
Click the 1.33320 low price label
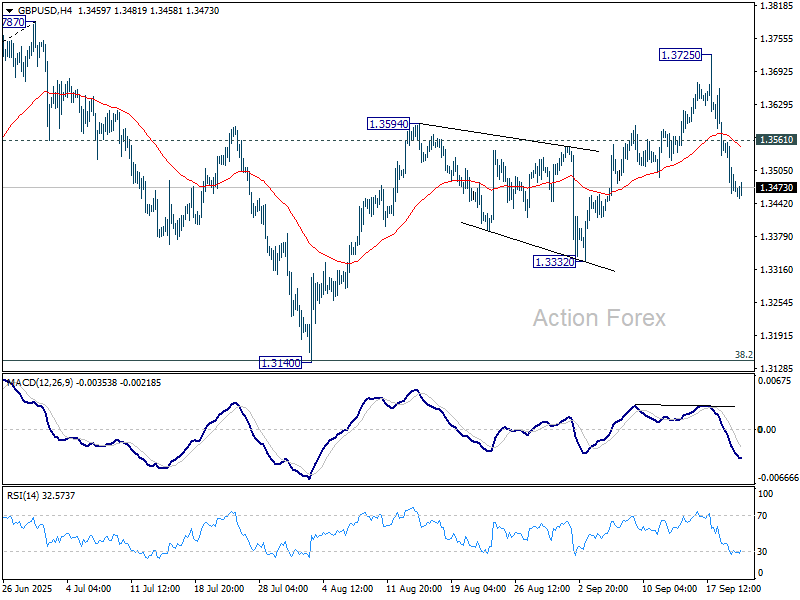point(553,262)
